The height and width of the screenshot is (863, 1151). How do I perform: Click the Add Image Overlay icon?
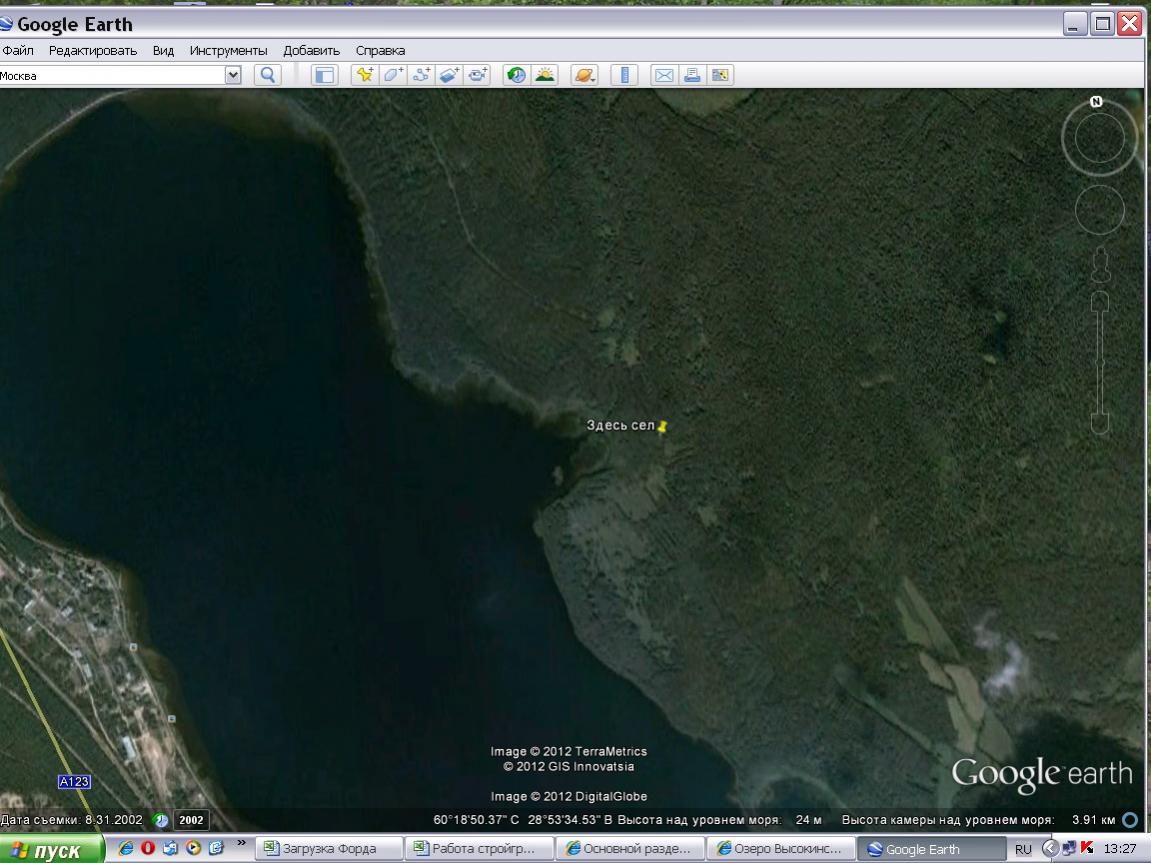point(450,75)
